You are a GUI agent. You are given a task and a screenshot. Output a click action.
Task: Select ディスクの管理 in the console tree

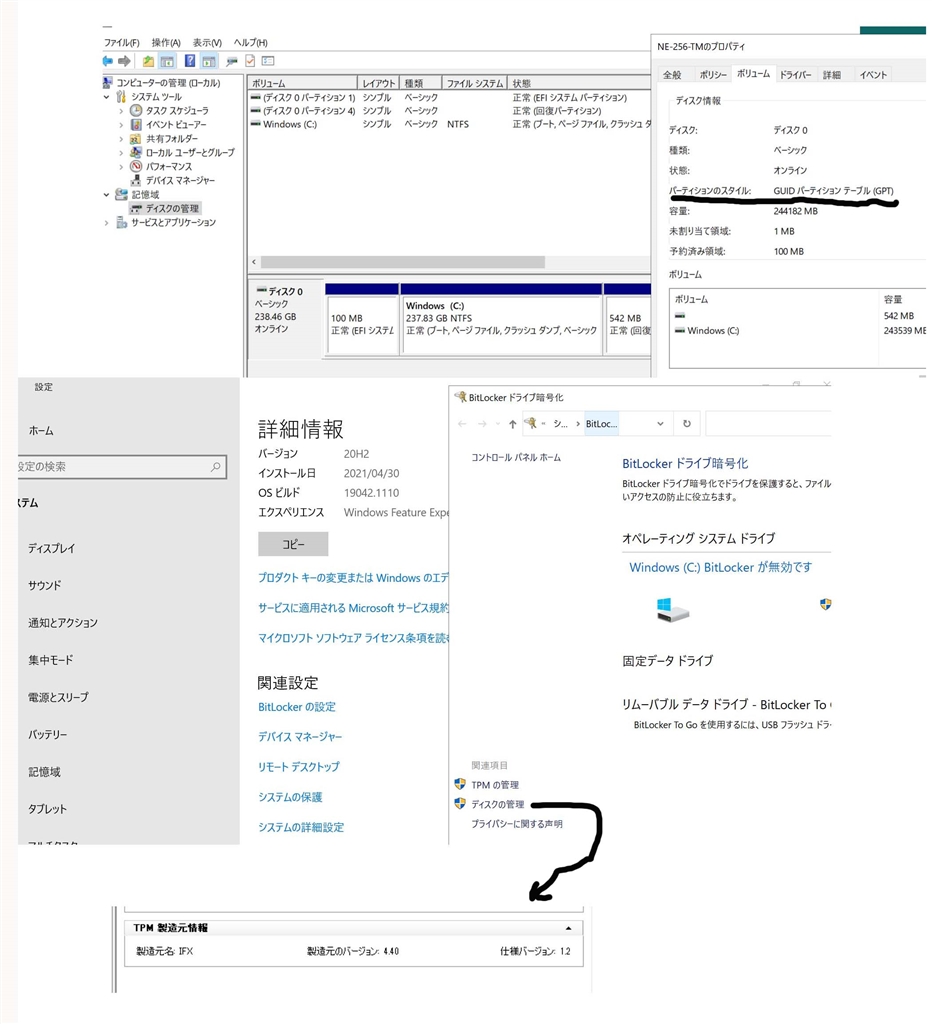point(165,208)
